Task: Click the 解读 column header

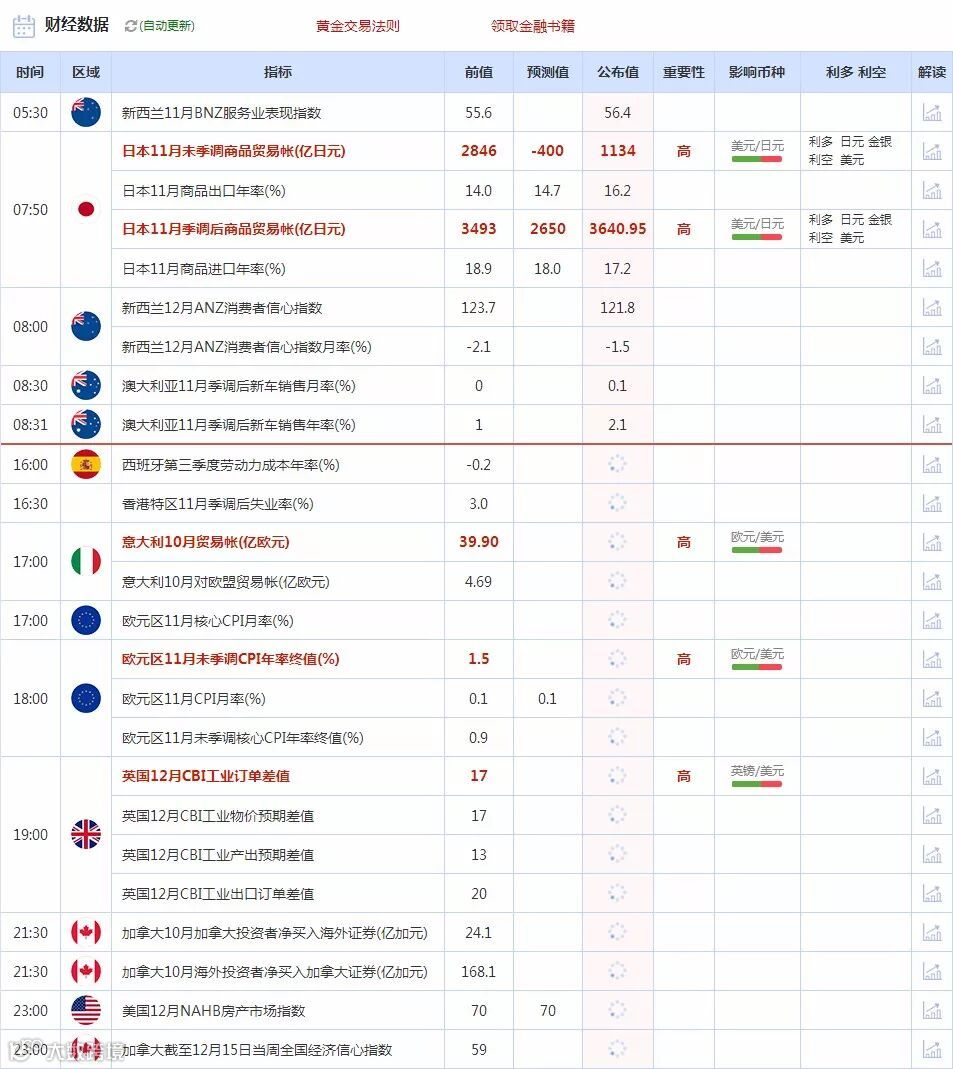Action: 932,72
